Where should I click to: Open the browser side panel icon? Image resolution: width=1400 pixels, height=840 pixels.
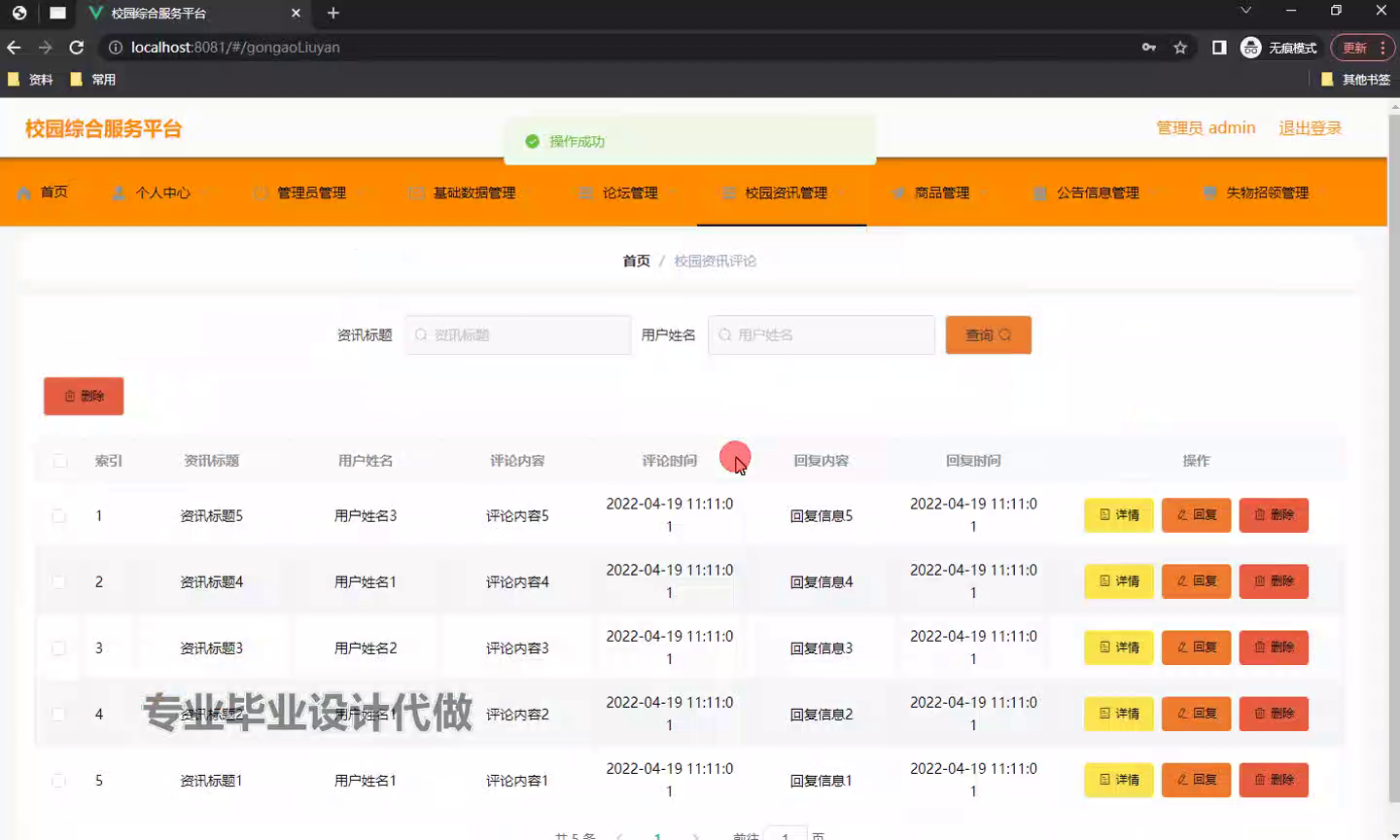[x=1219, y=47]
